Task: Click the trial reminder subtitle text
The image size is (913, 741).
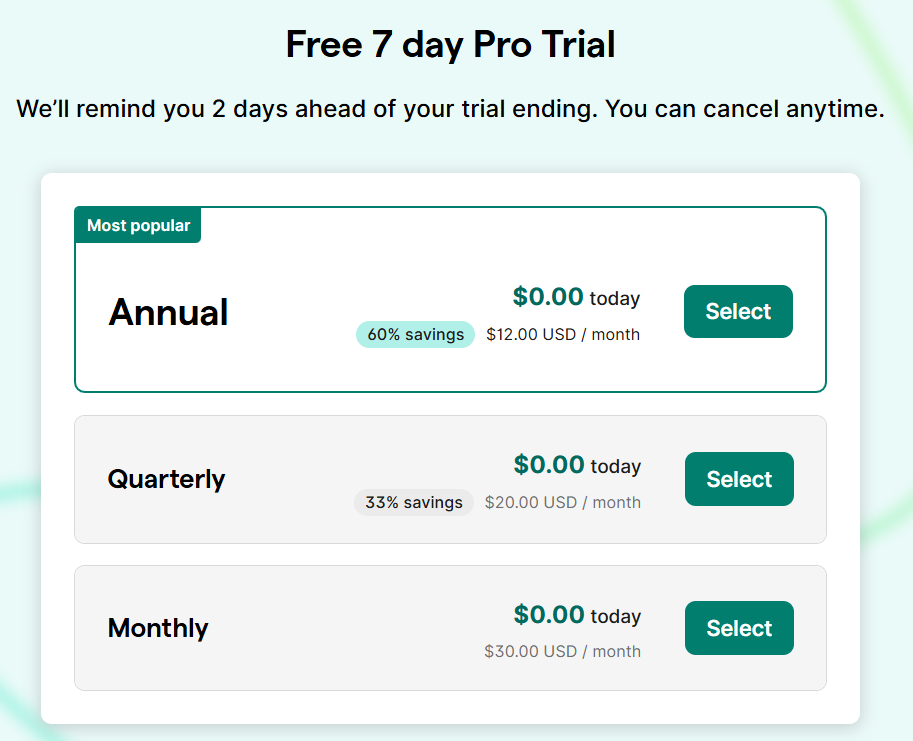Action: pyautogui.click(x=449, y=109)
